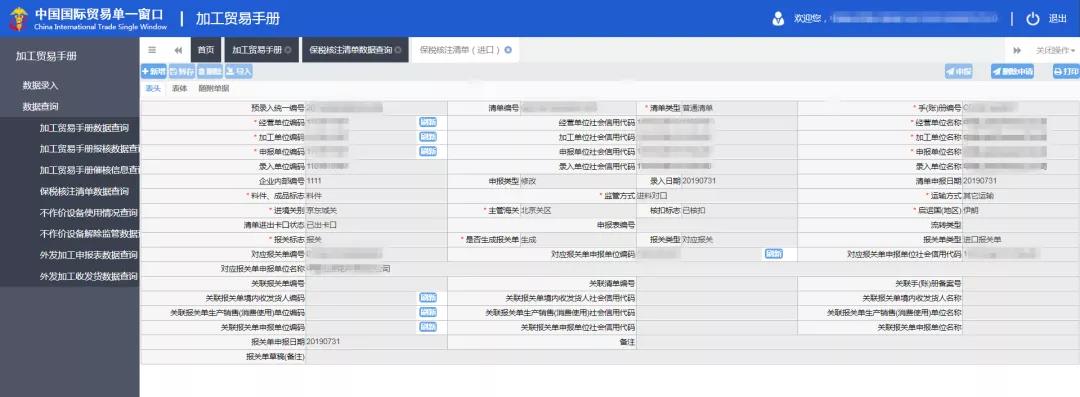Open the 报关单类型 dropdown

(x=1021, y=239)
